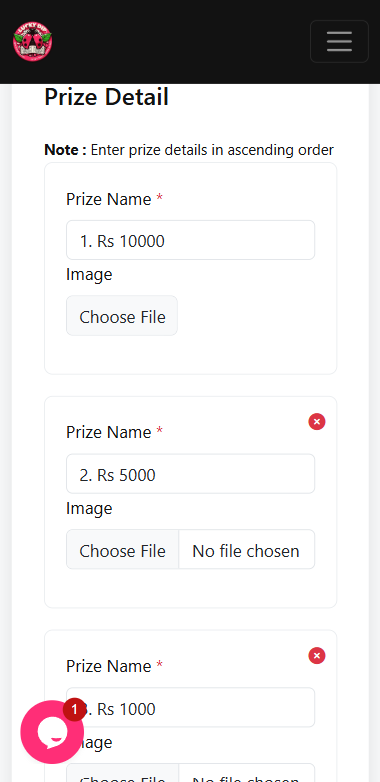Click the Prize Name label above Rs 5000
The image size is (380, 782).
coord(109,432)
